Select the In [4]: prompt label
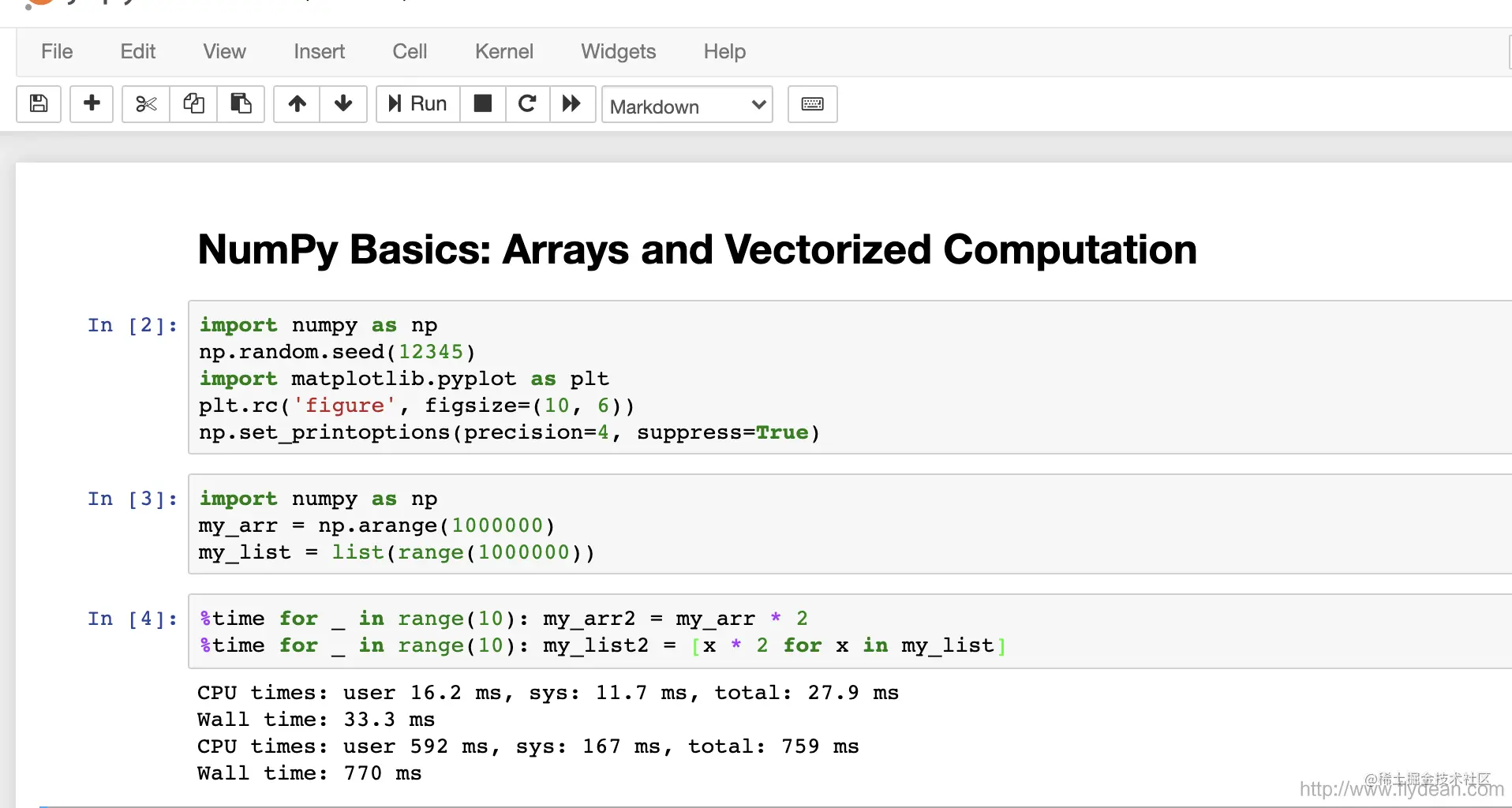The height and width of the screenshot is (808, 1512). coord(133,619)
